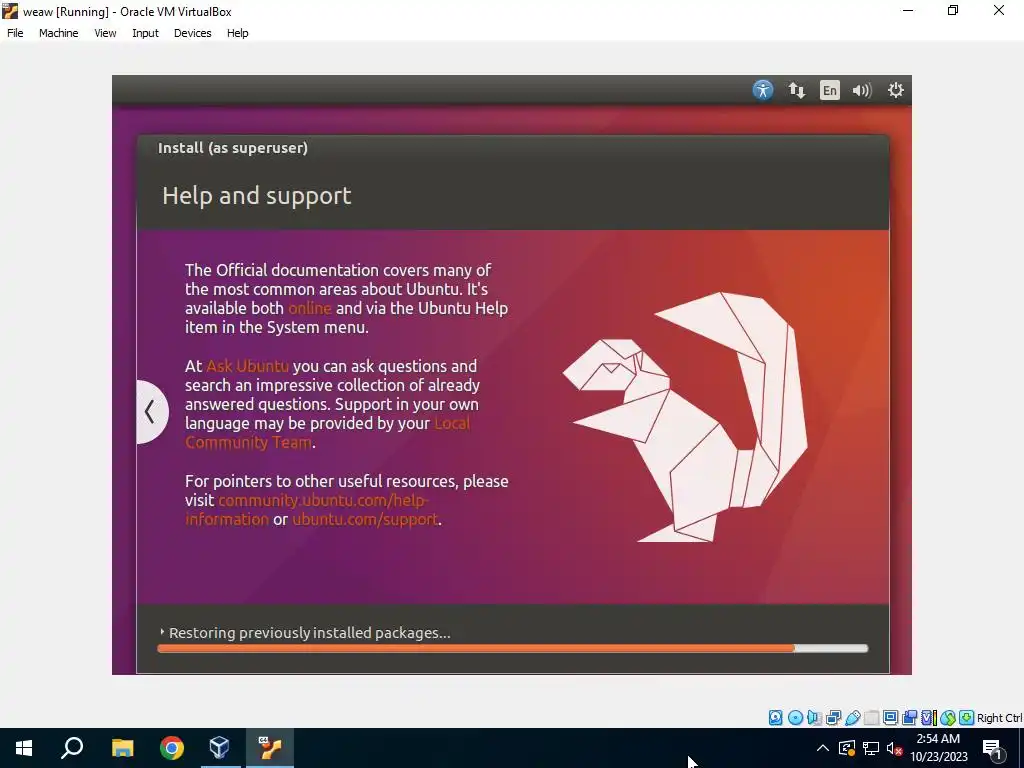Image resolution: width=1024 pixels, height=768 pixels.
Task: Open the VirtualBox Help menu
Action: click(237, 33)
